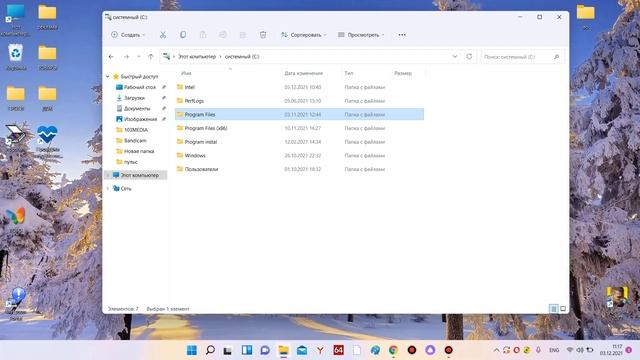Refresh the current folder view

469,56
